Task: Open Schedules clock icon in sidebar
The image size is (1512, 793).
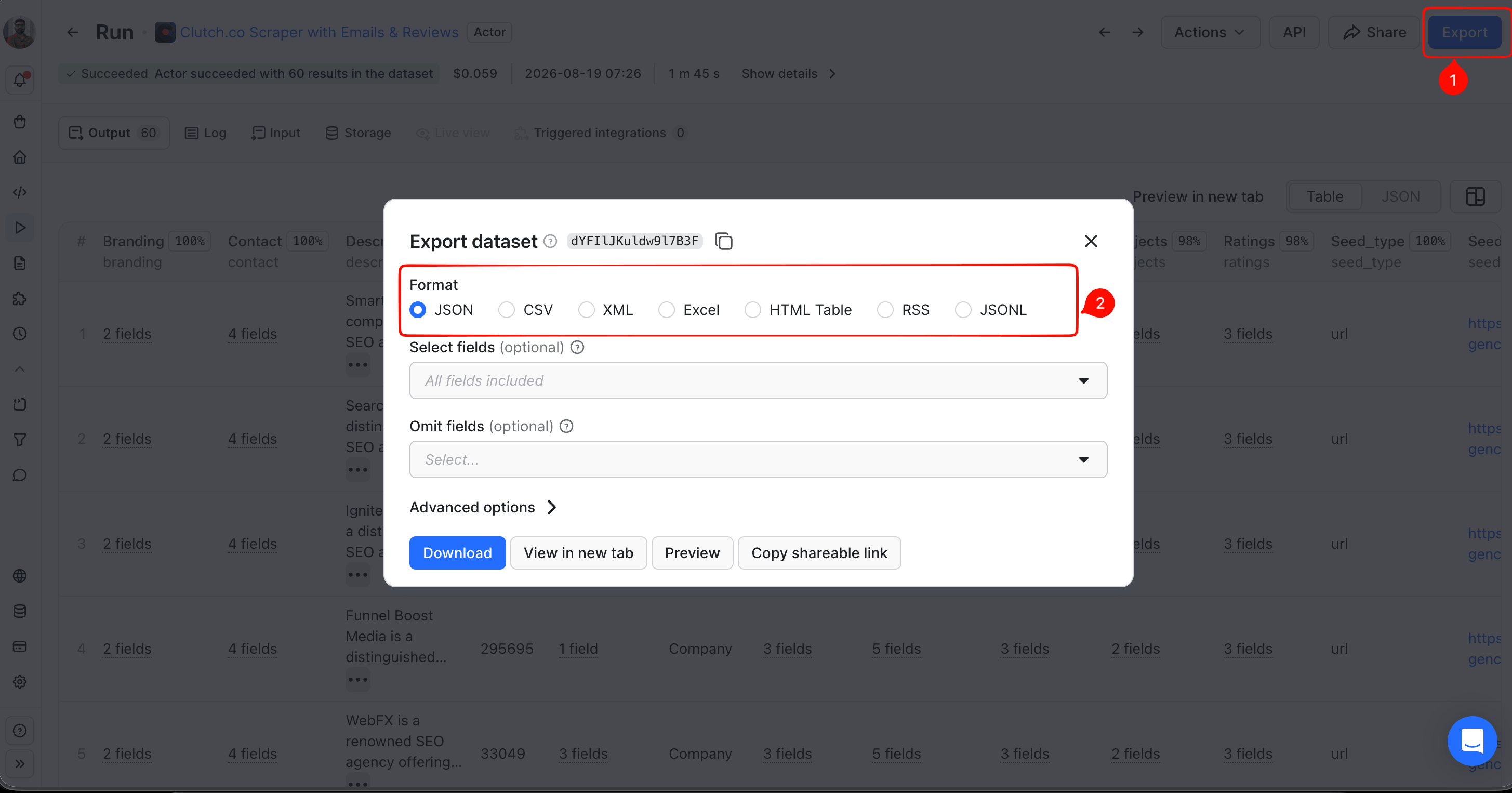Action: coord(19,334)
